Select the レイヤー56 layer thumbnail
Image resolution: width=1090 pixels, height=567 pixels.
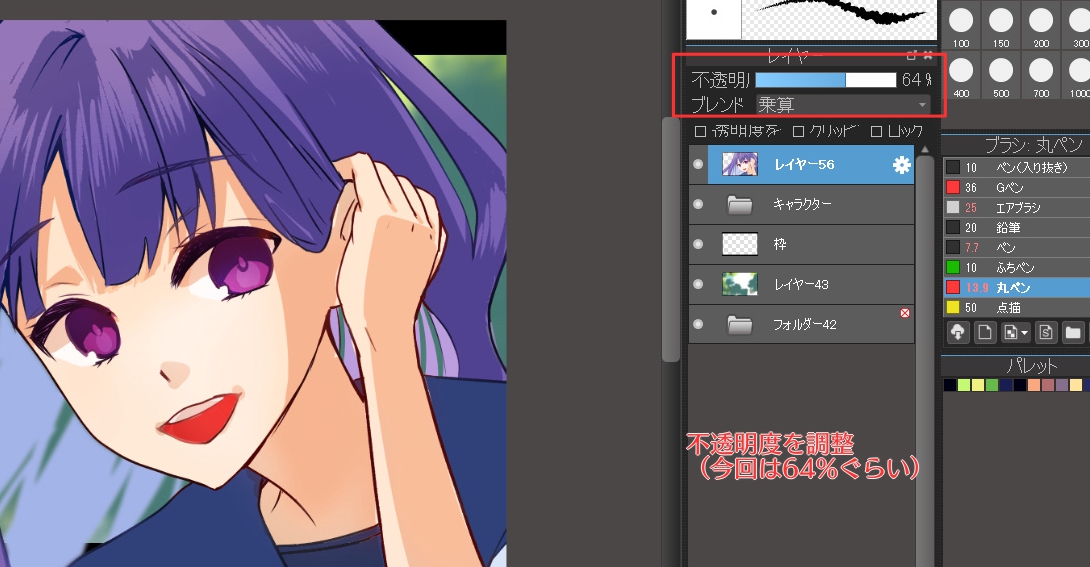tap(740, 165)
